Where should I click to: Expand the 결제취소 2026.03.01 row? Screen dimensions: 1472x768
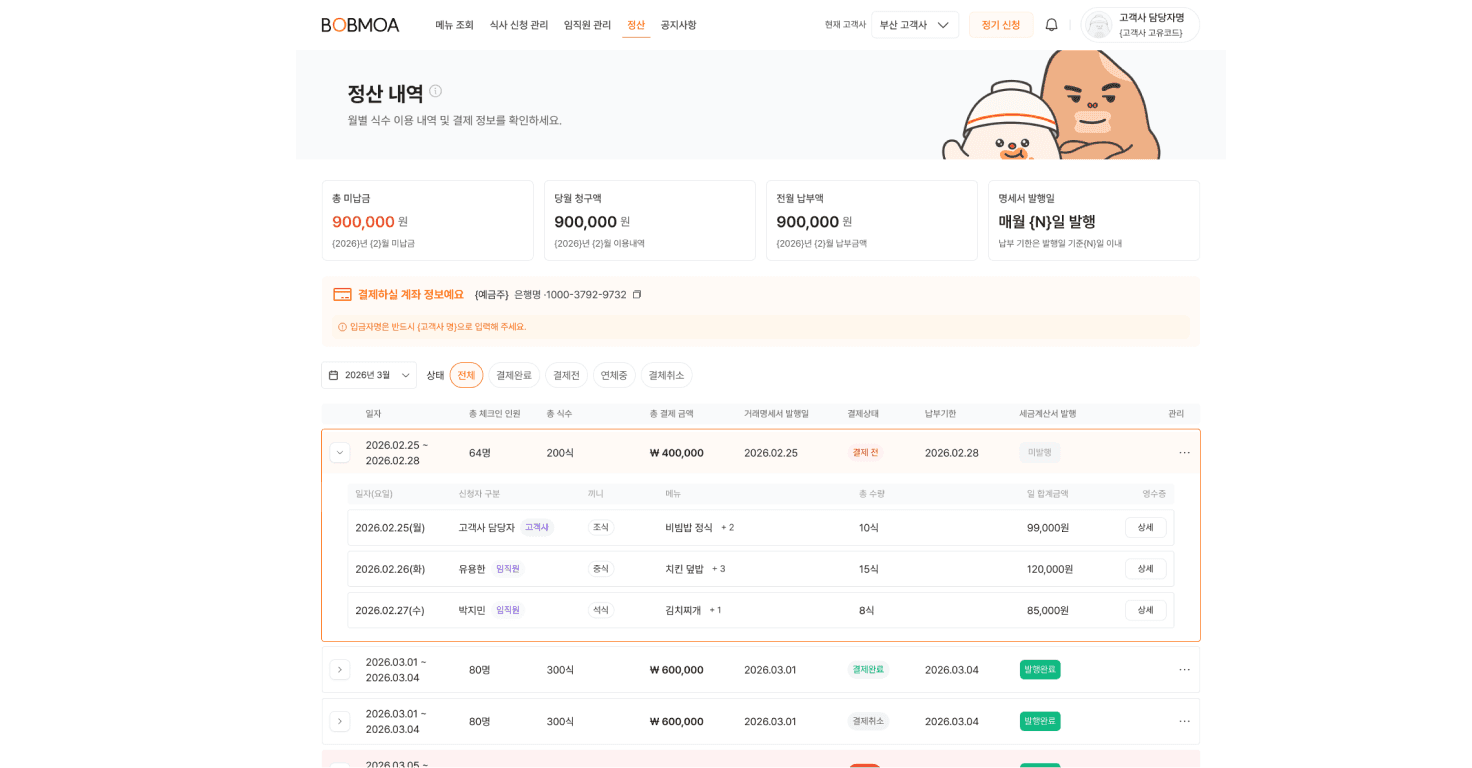[x=340, y=722]
